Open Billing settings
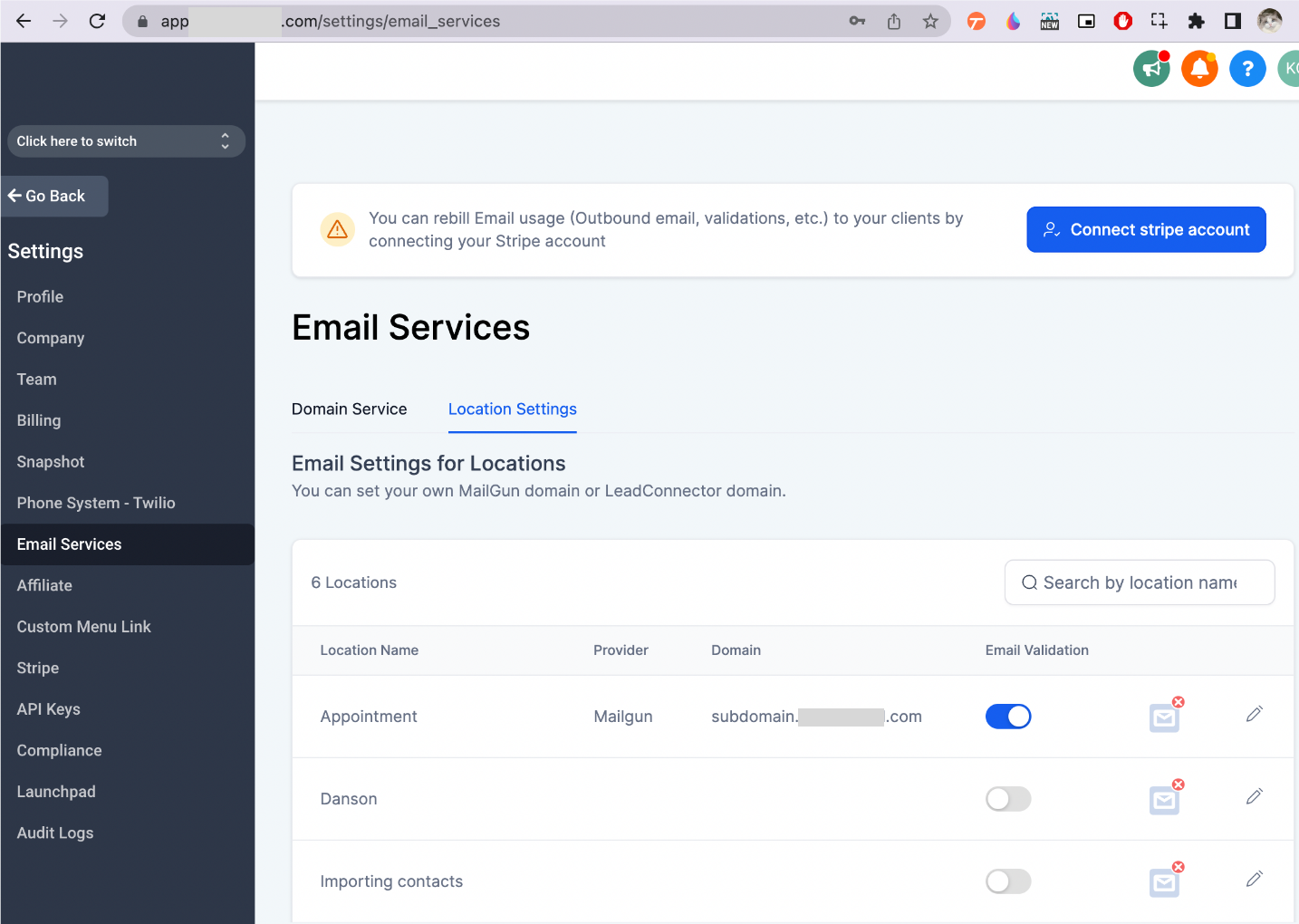 point(39,420)
